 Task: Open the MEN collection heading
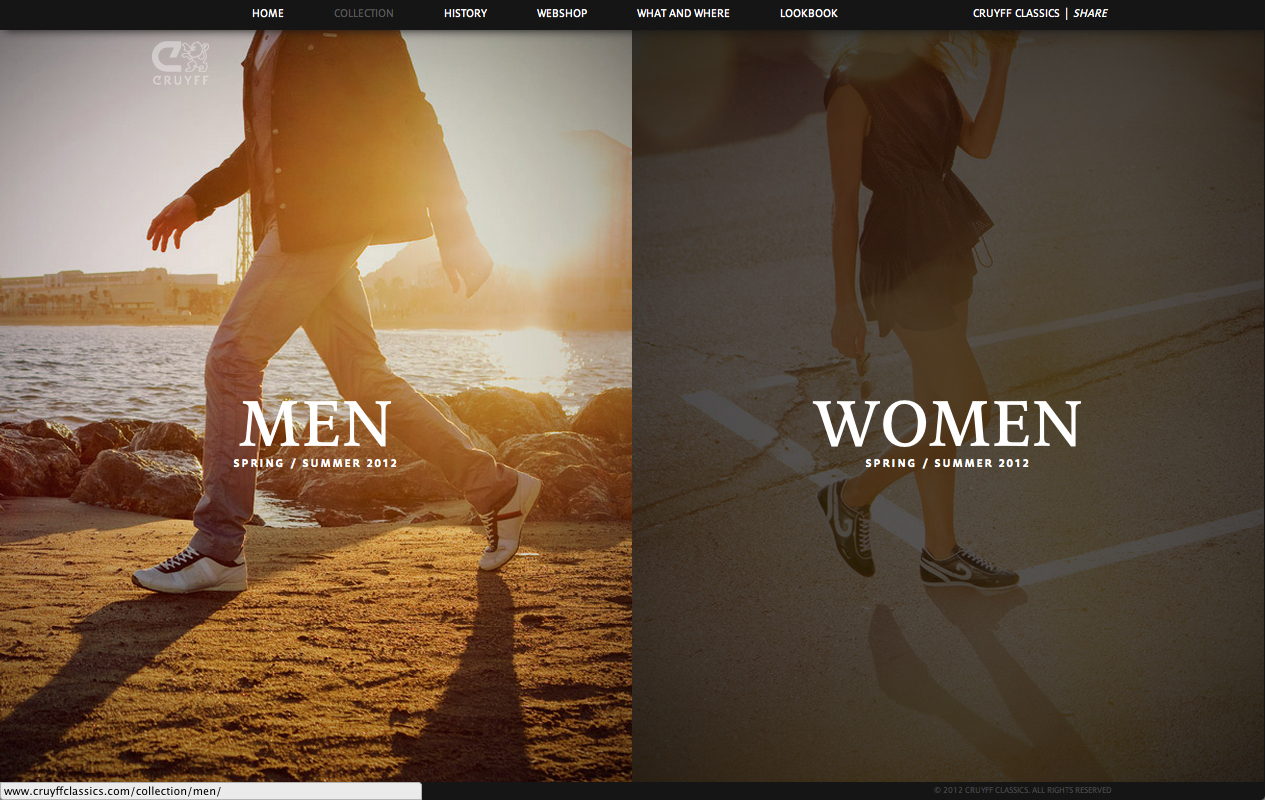[315, 424]
